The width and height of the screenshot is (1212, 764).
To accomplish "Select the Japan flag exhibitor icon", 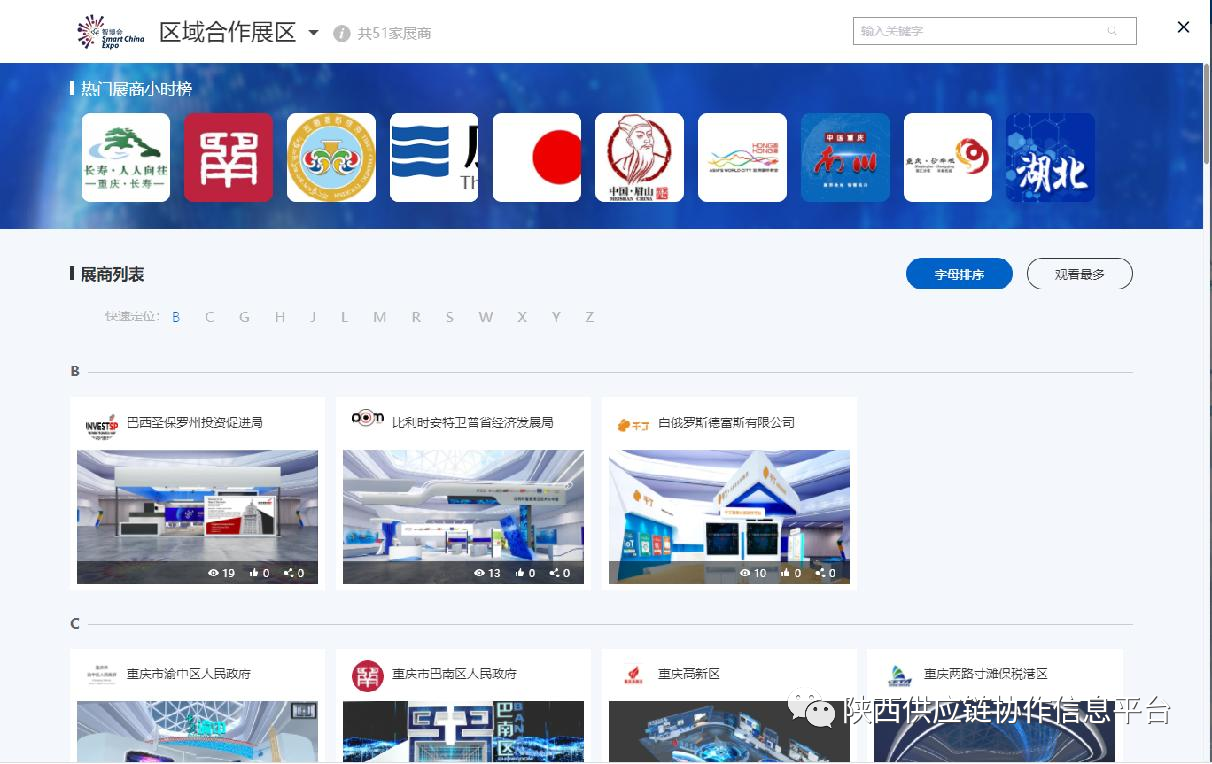I will [537, 157].
